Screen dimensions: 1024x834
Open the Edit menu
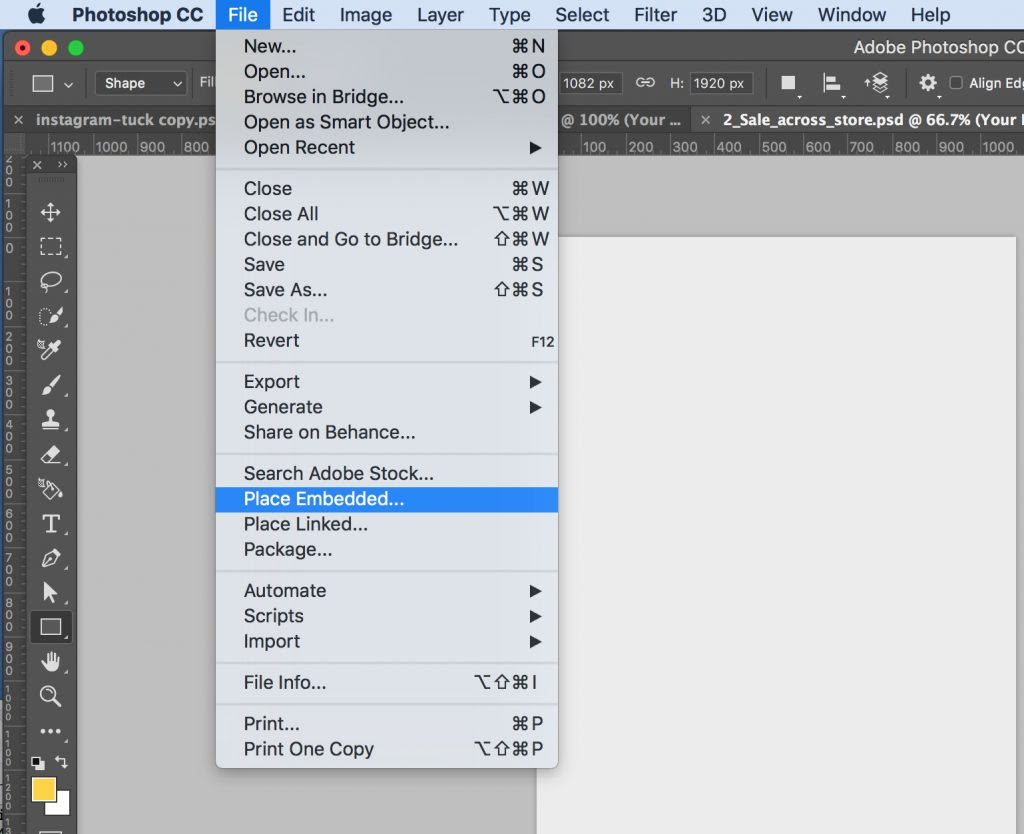pyautogui.click(x=298, y=14)
